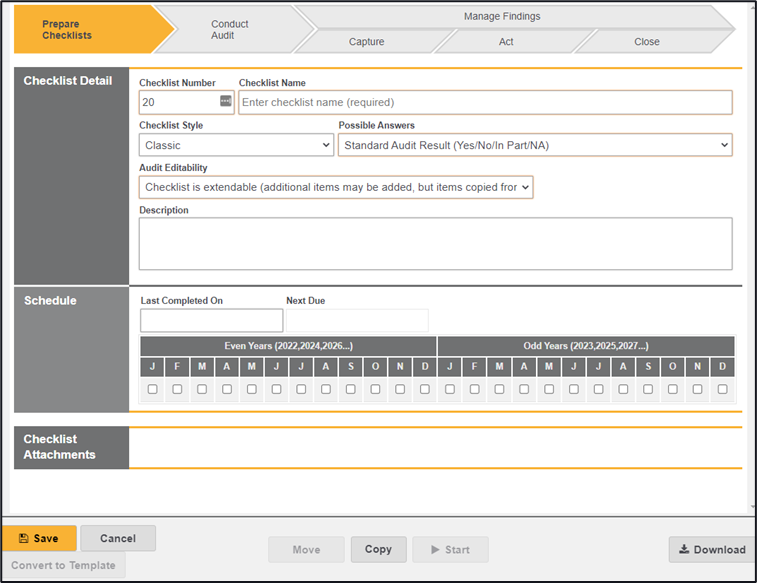Click the Save button with disk icon
Image resolution: width=757 pixels, height=583 pixels.
pos(39,538)
